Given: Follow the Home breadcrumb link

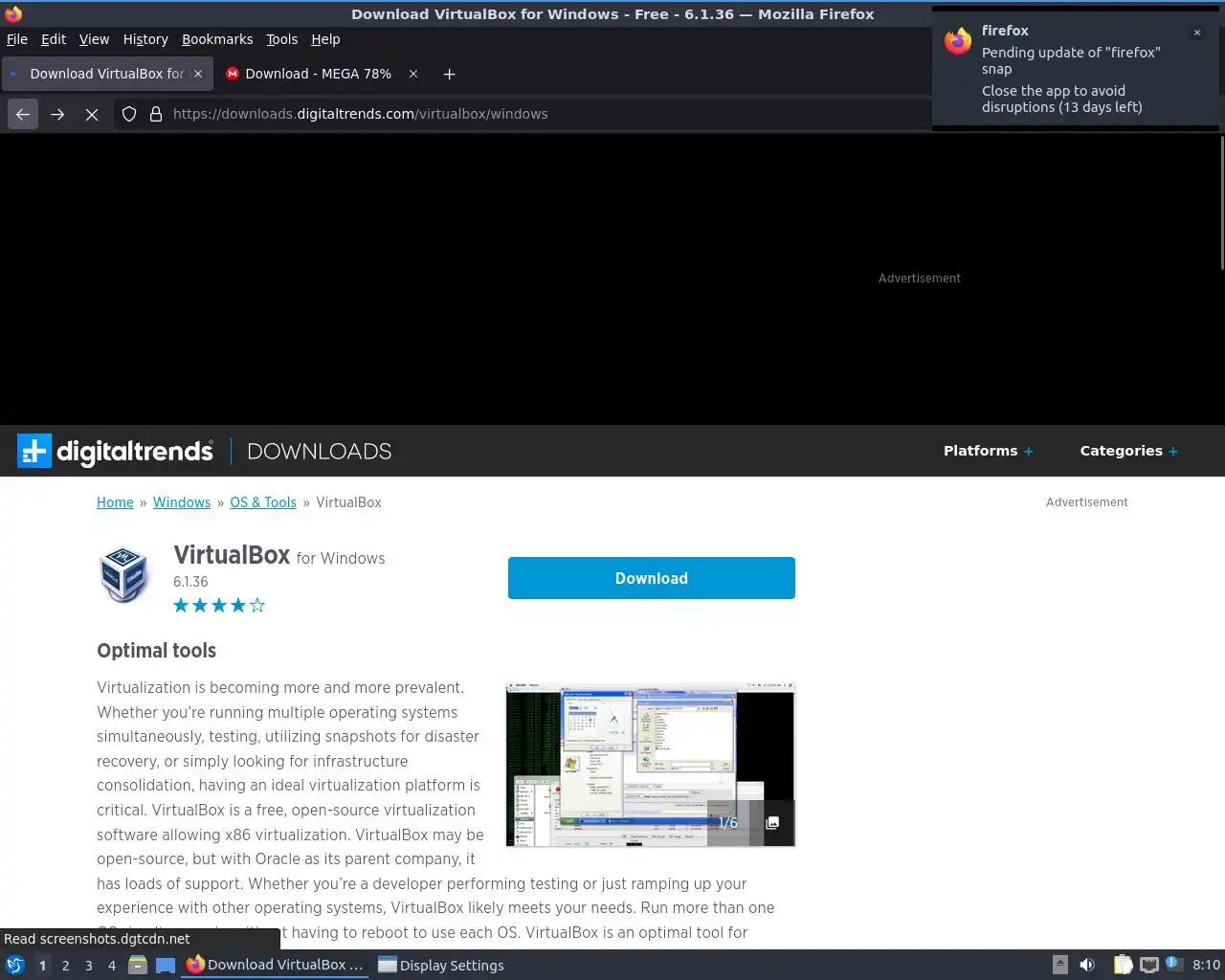Looking at the screenshot, I should coord(115,502).
